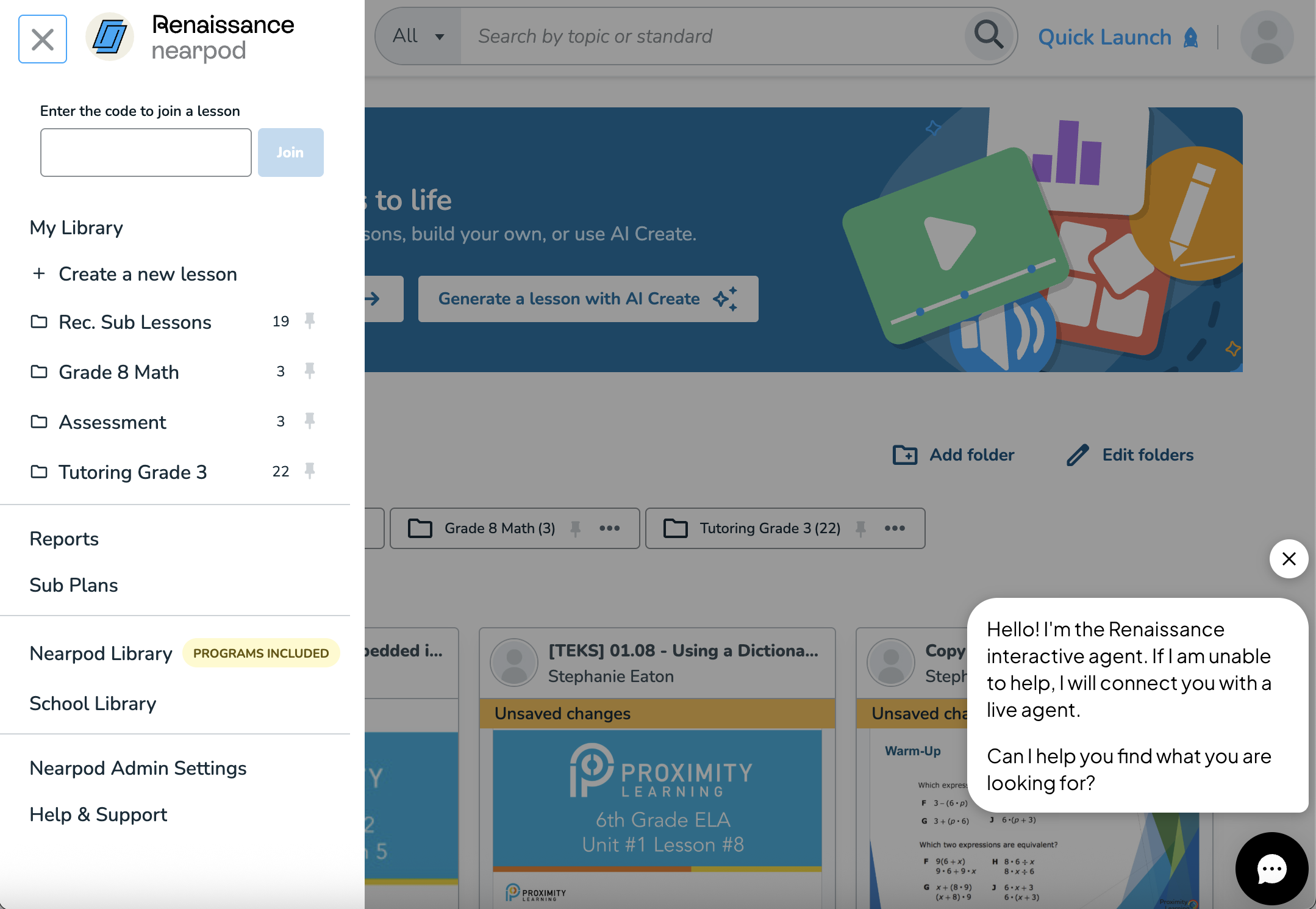This screenshot has width=1316, height=909.
Task: Open Tutoring Grade 3 folder in sidebar
Action: pyautogui.click(x=132, y=472)
